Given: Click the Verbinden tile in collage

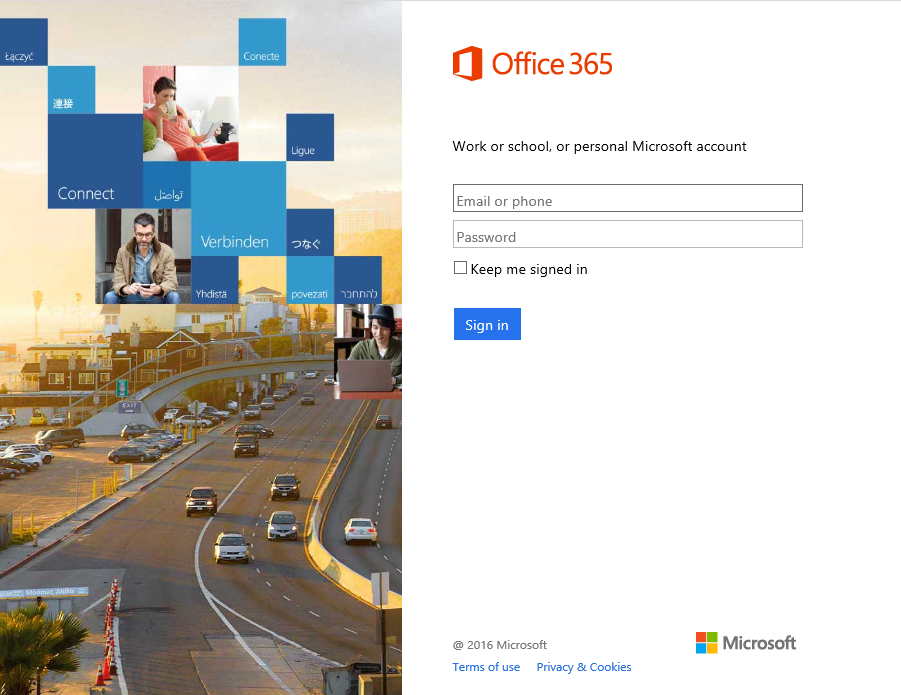Looking at the screenshot, I should point(238,208).
